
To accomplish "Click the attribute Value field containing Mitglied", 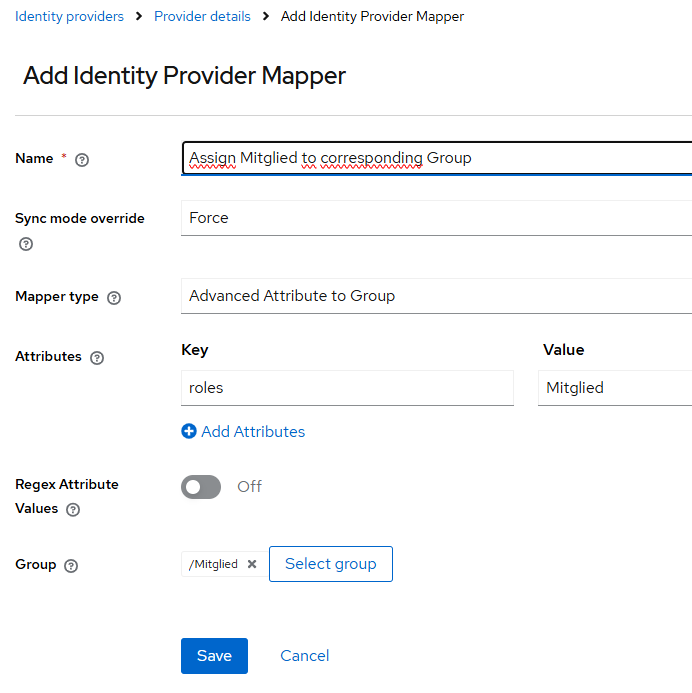I will pos(615,388).
